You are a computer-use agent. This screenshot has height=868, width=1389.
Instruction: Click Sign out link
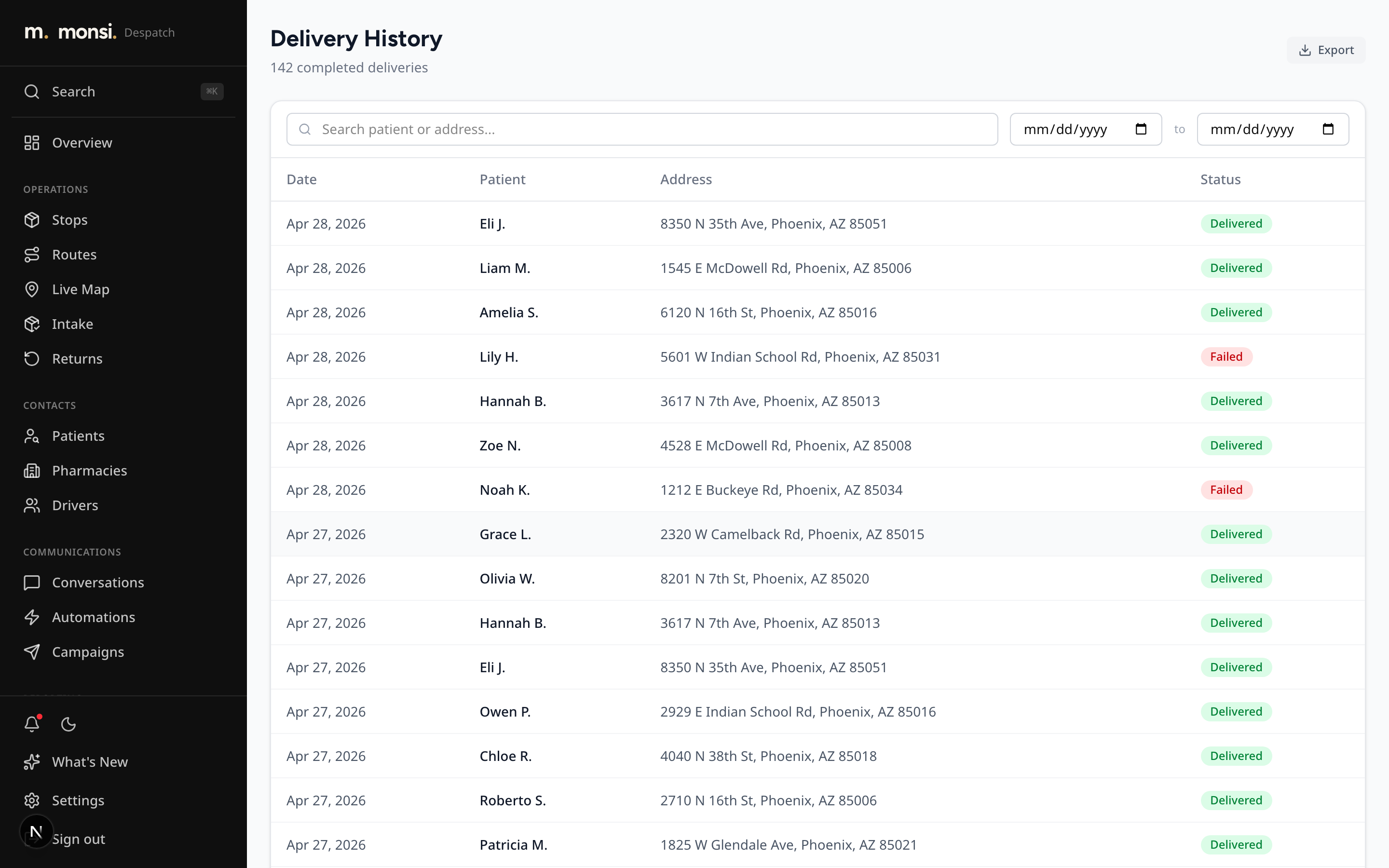(79, 839)
